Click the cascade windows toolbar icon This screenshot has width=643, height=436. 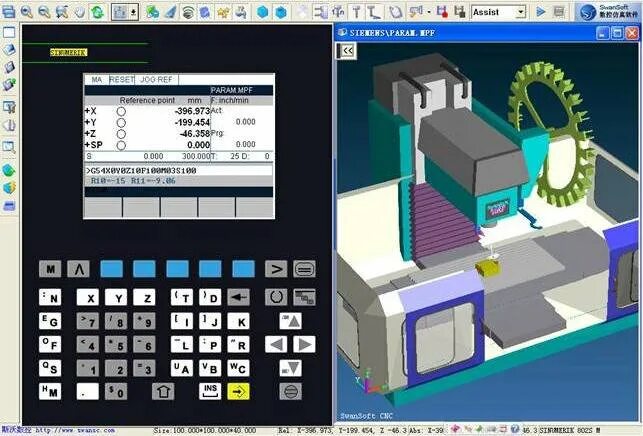(8, 11)
